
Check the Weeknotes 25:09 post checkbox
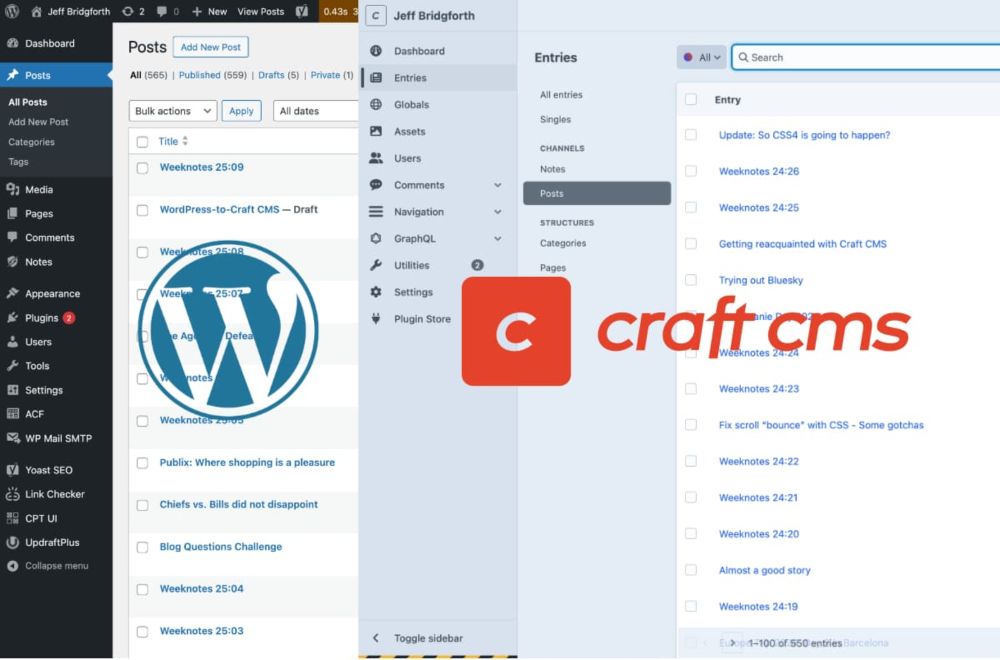pyautogui.click(x=142, y=168)
